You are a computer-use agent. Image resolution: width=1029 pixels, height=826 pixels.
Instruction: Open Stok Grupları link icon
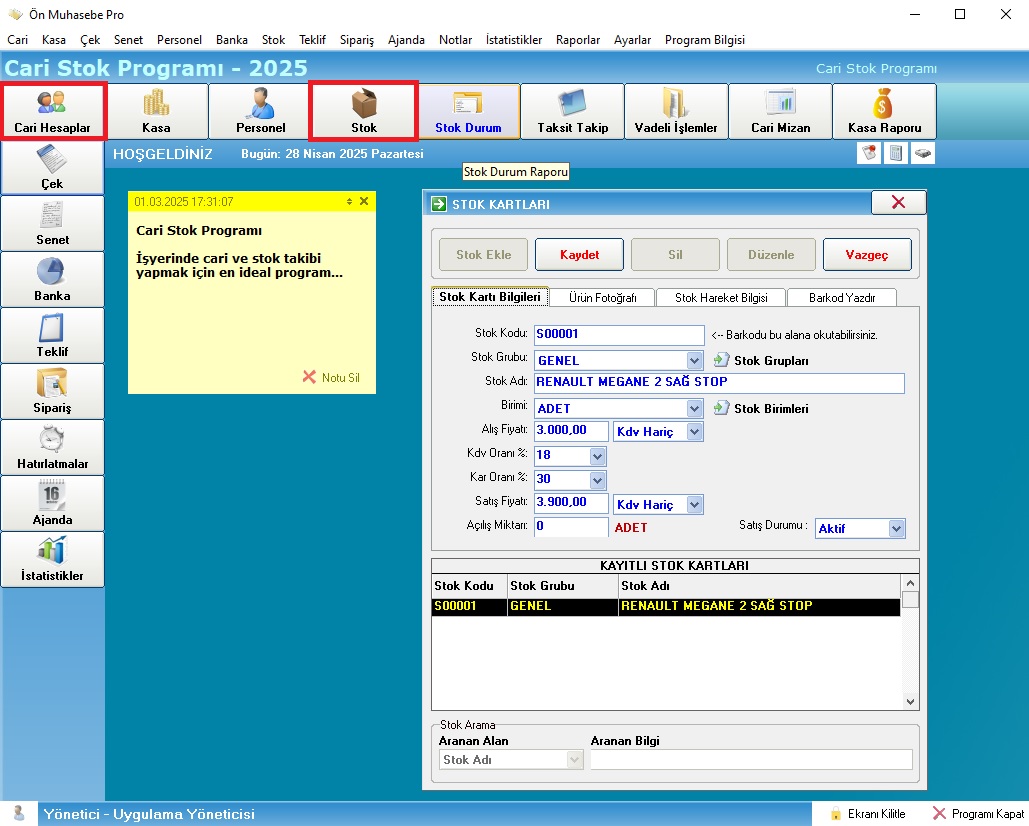click(721, 360)
